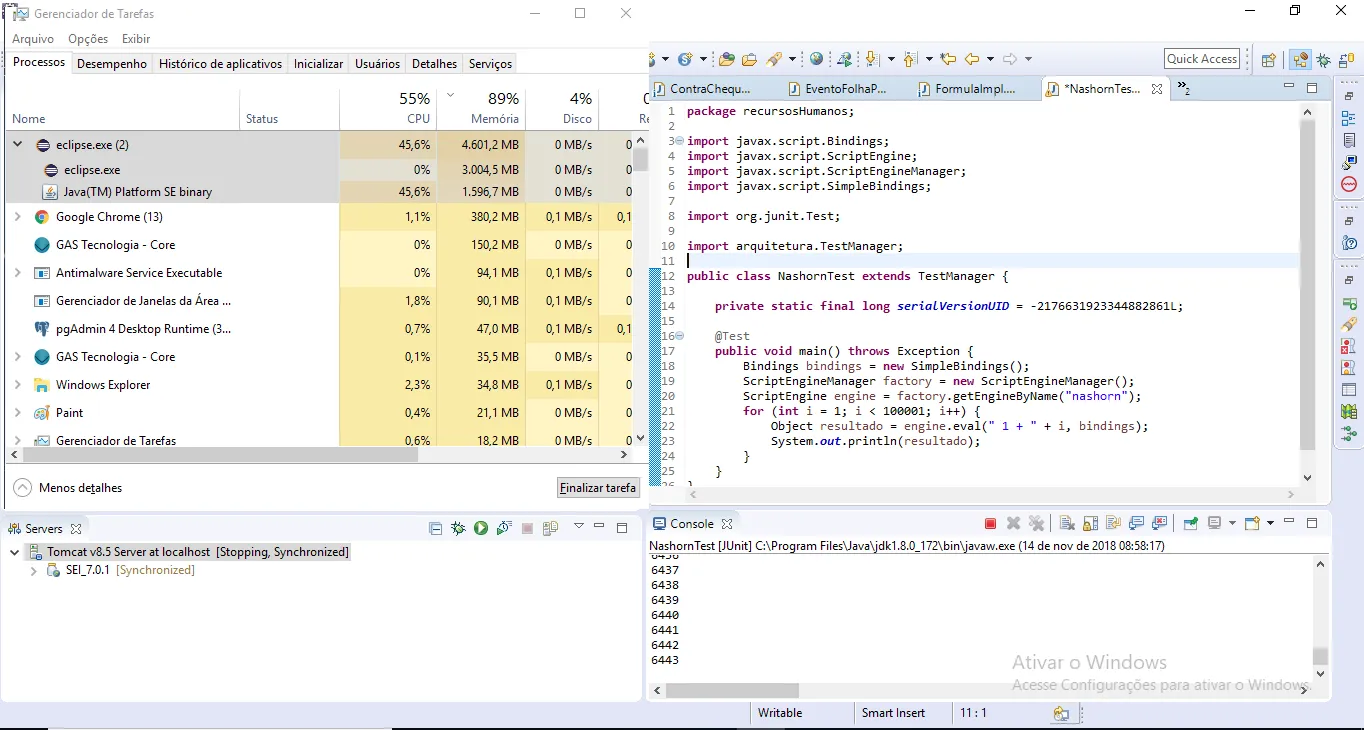The width and height of the screenshot is (1364, 730).
Task: Toggle Show Console on standard out change
Action: coord(1136,523)
